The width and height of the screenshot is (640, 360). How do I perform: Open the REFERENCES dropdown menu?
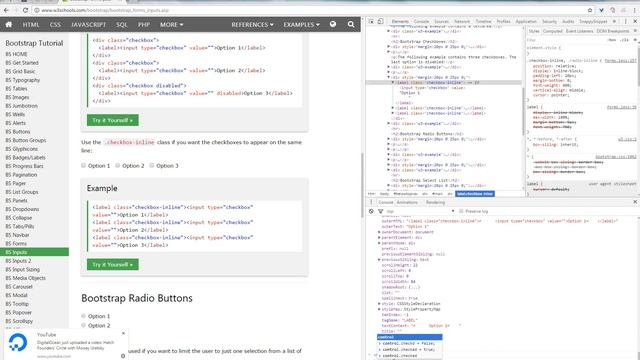click(x=252, y=24)
